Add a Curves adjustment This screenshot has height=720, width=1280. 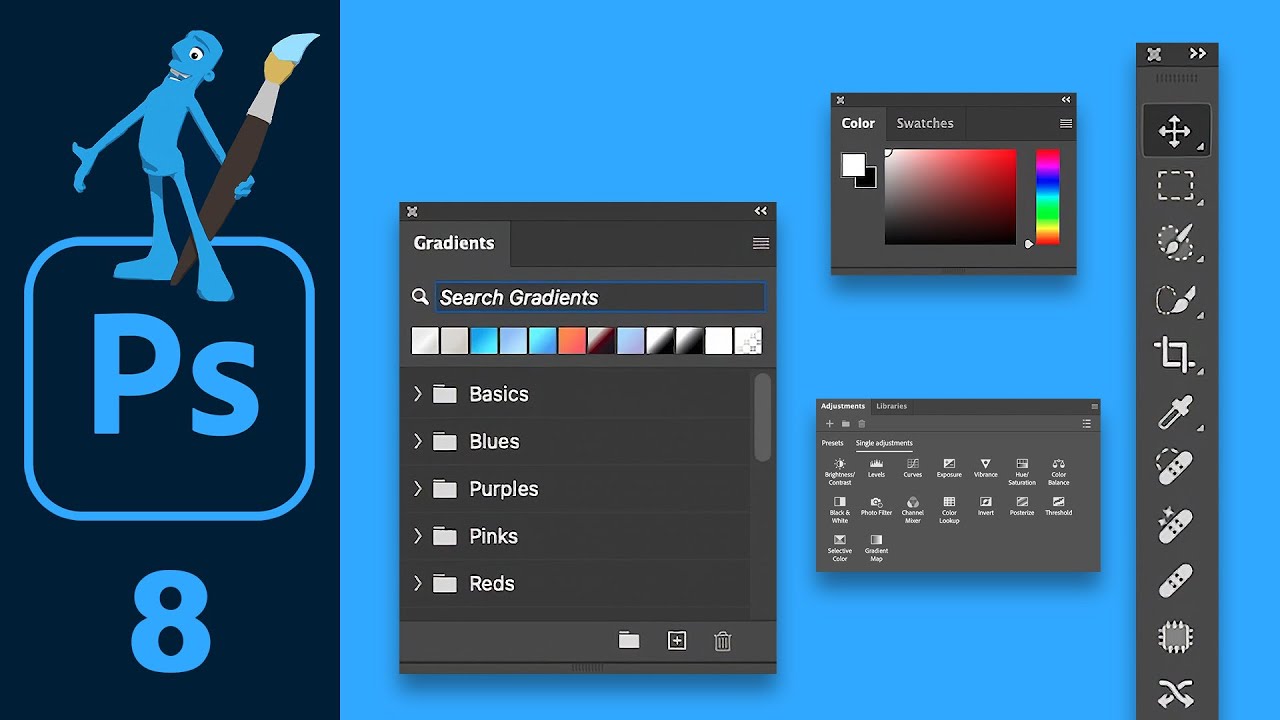click(913, 468)
